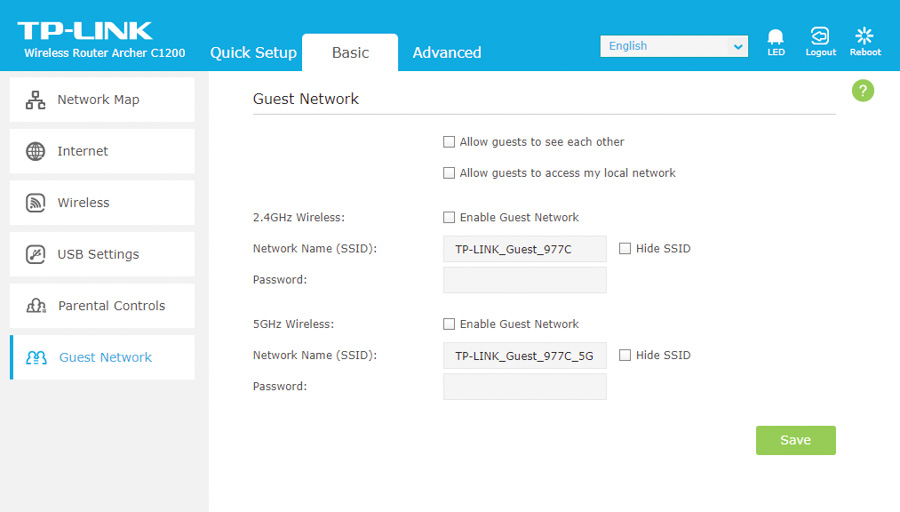900x512 pixels.
Task: Select Guest Network in the sidebar
Action: click(x=102, y=358)
